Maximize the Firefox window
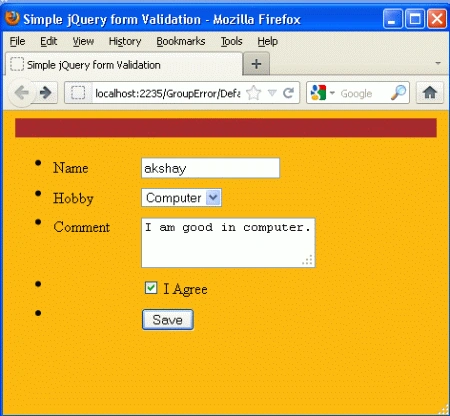The width and height of the screenshot is (450, 416). (x=415, y=19)
